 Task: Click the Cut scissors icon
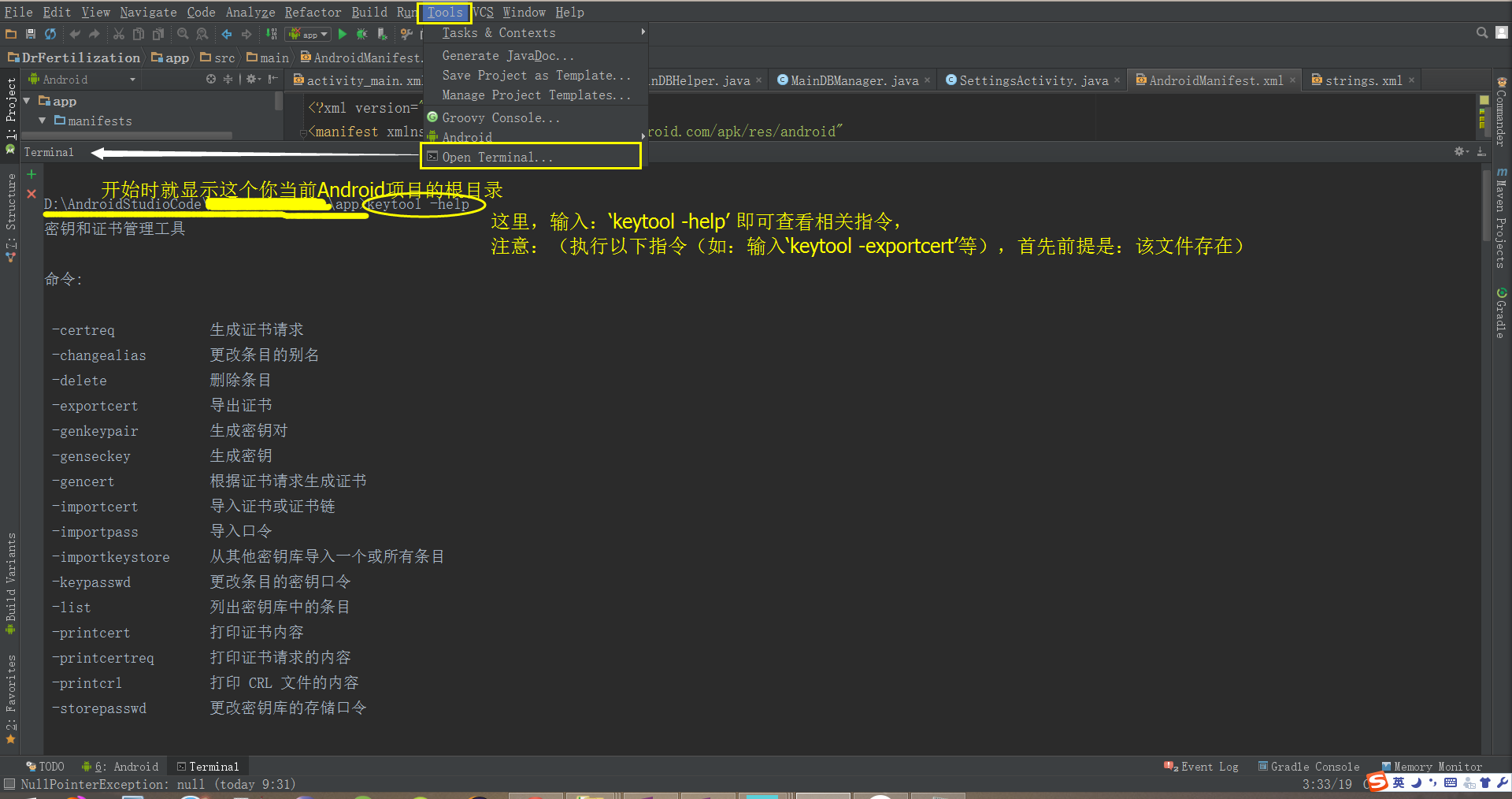click(119, 34)
